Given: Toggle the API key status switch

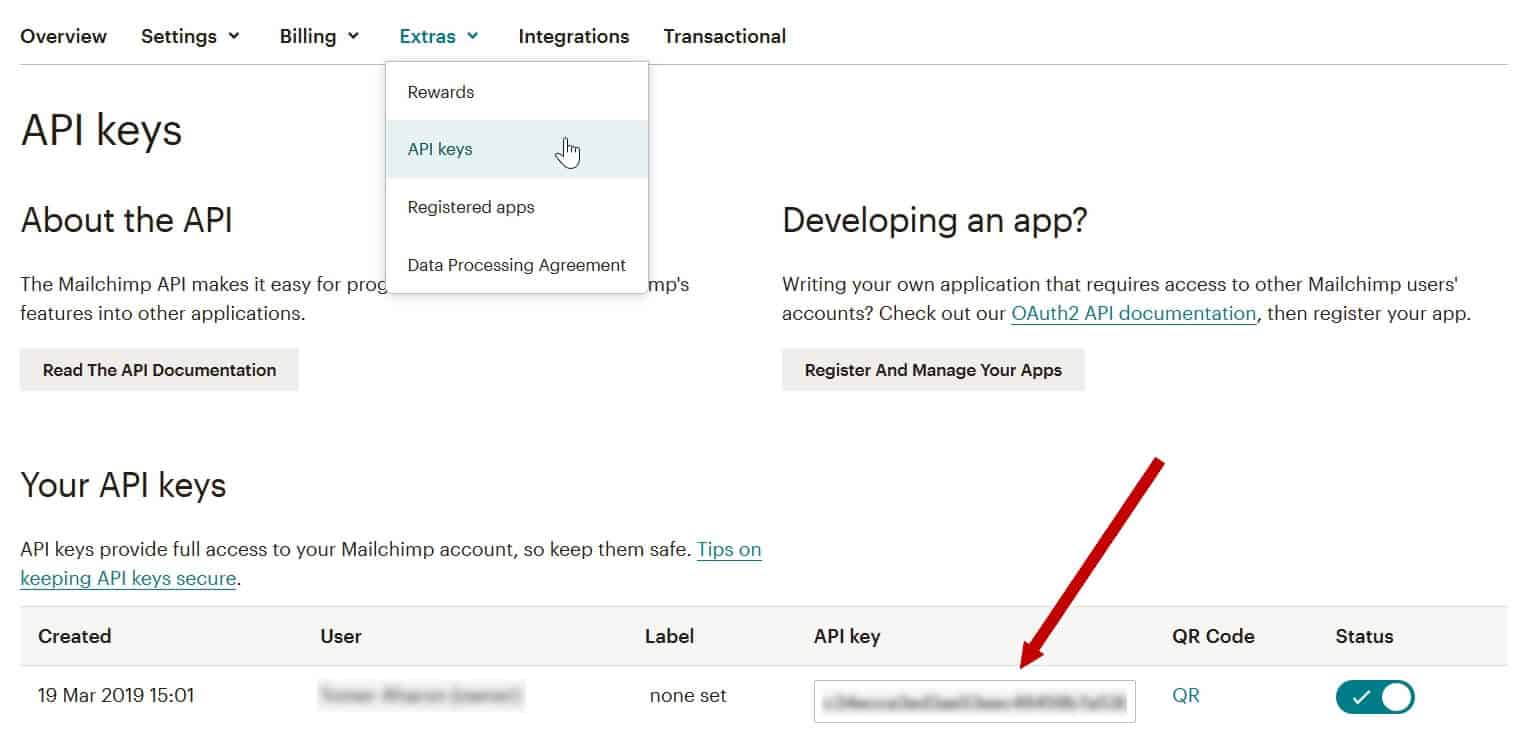Looking at the screenshot, I should (x=1375, y=697).
